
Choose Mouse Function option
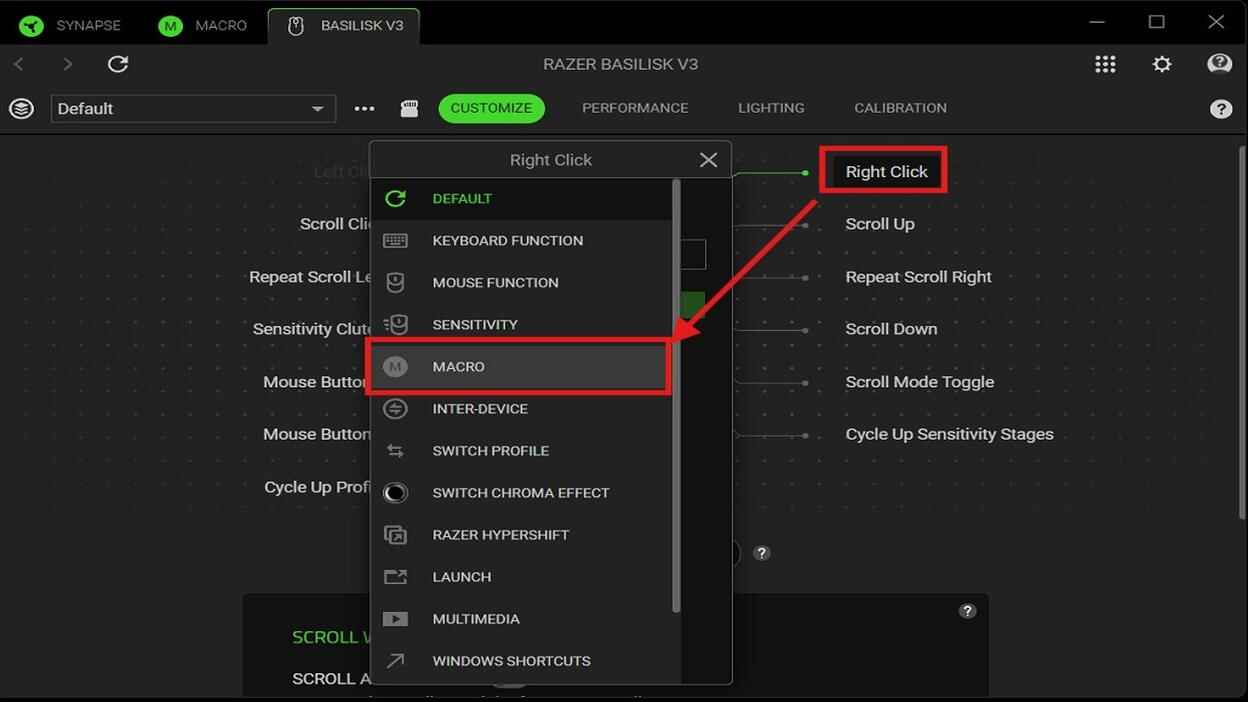[x=522, y=283]
